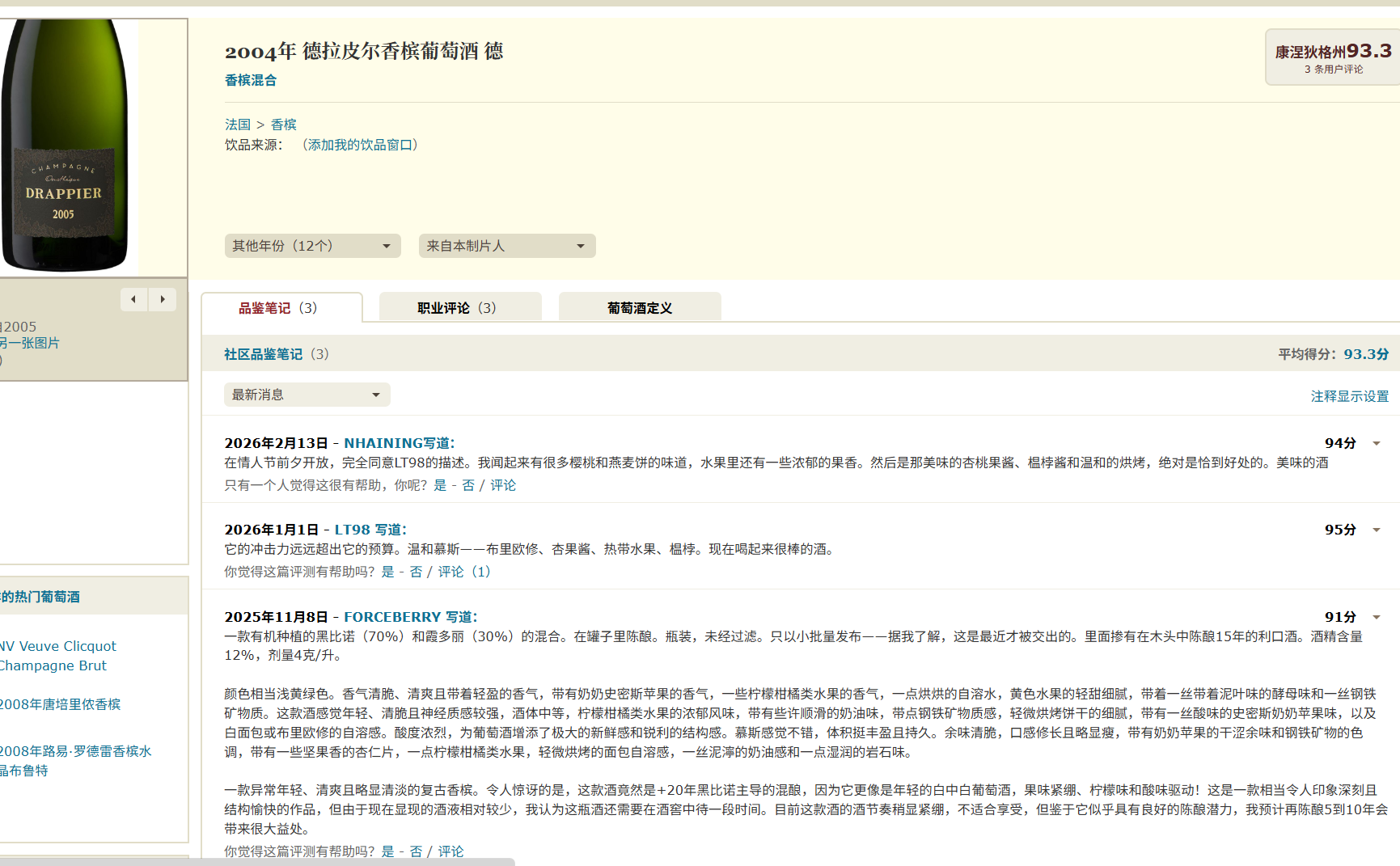Click the 康涅狄格州 93.3 score box
This screenshot has width=1400, height=866.
[x=1333, y=57]
